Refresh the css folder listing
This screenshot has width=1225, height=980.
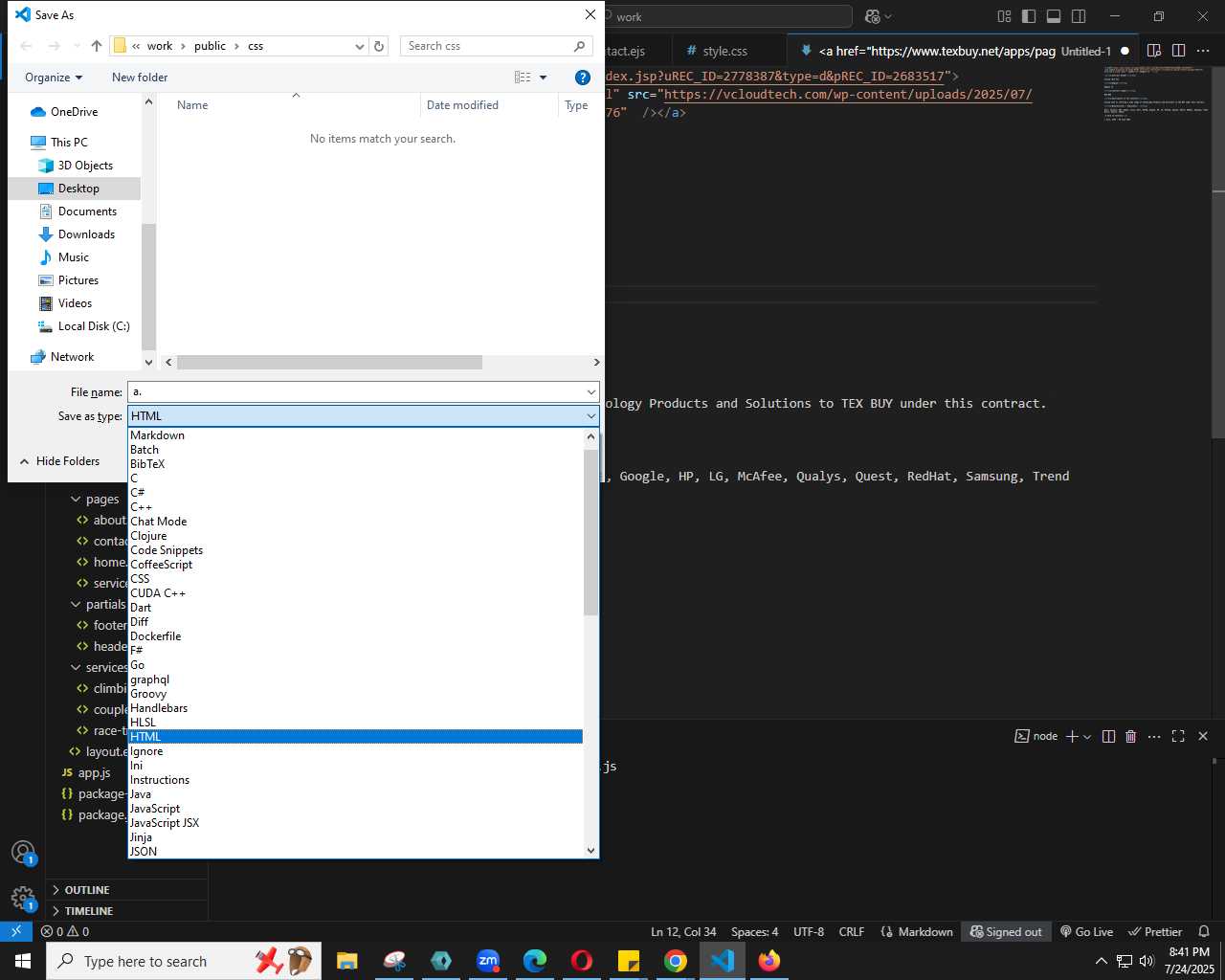tap(379, 46)
